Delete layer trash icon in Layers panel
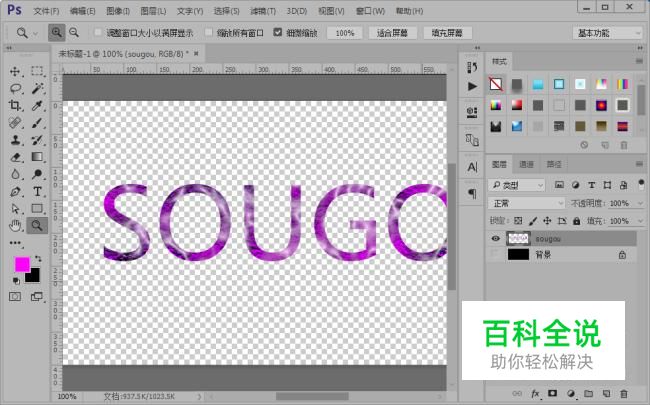The width and height of the screenshot is (650, 405). [x=623, y=393]
